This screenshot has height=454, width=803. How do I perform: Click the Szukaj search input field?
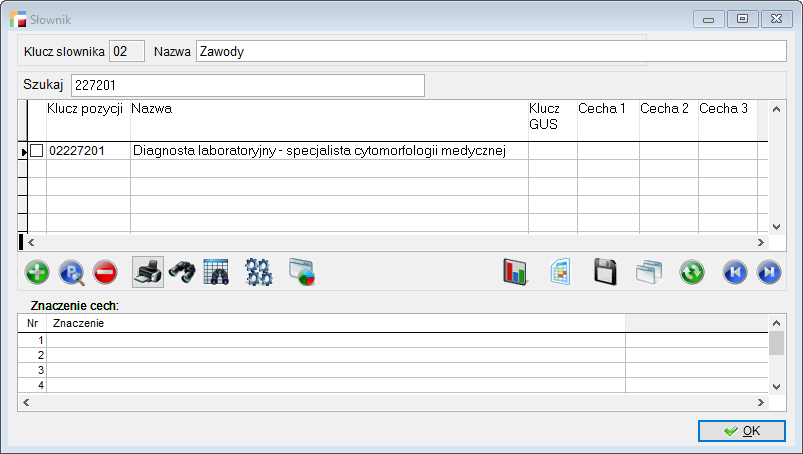click(248, 85)
